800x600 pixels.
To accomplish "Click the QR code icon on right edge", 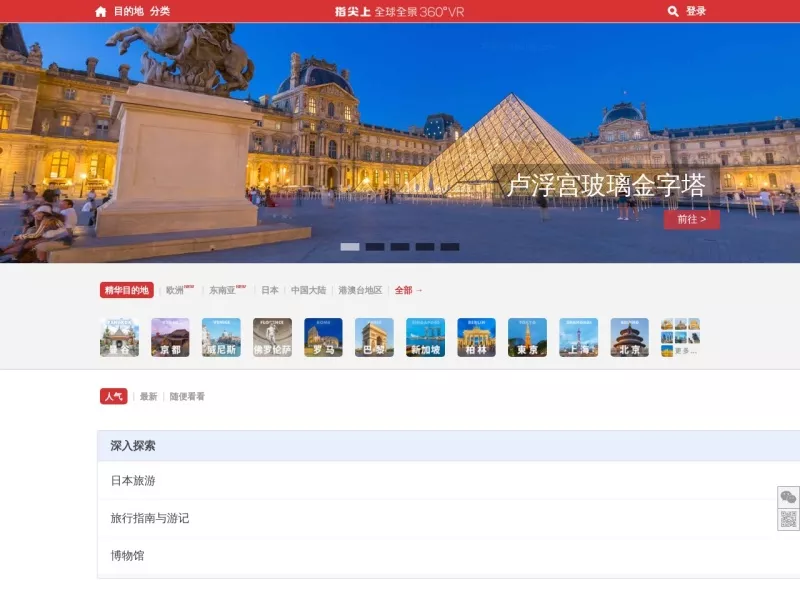I will [788, 519].
